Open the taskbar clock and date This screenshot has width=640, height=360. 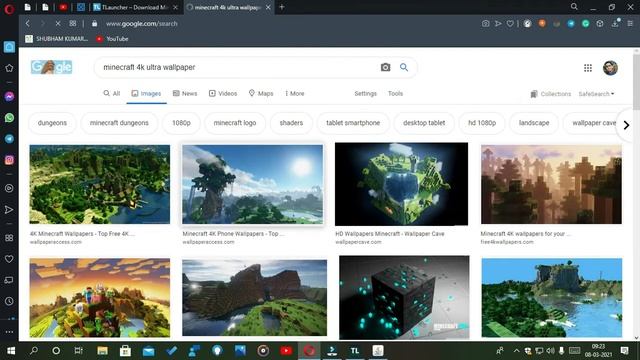click(x=598, y=351)
